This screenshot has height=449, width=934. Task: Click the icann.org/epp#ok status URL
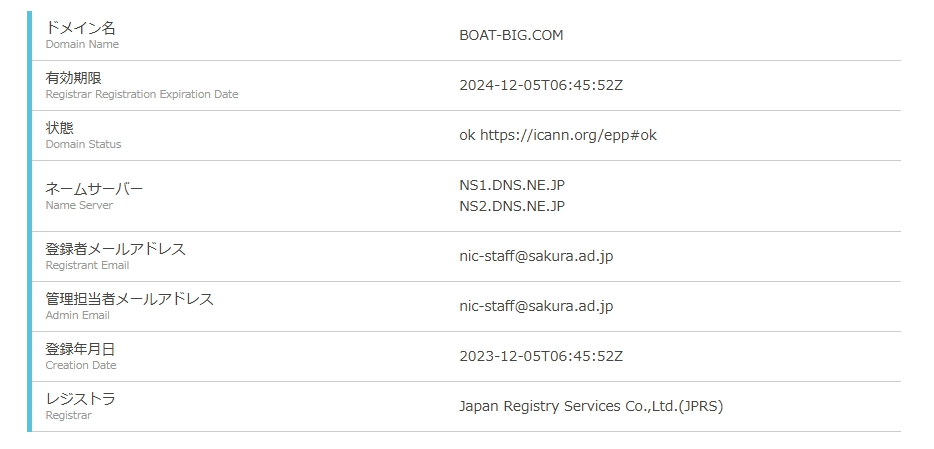click(568, 135)
